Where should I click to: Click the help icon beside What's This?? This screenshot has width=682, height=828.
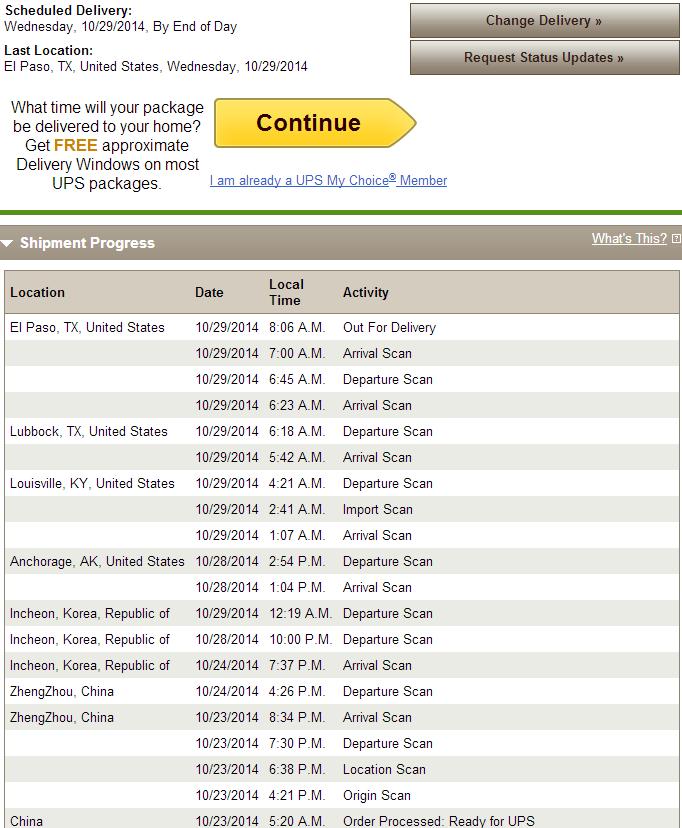(x=676, y=239)
